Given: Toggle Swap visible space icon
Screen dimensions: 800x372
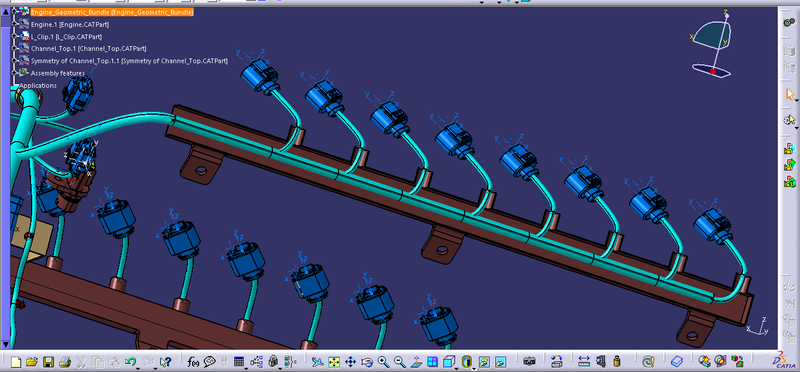Looking at the screenshot, I should click(500, 362).
